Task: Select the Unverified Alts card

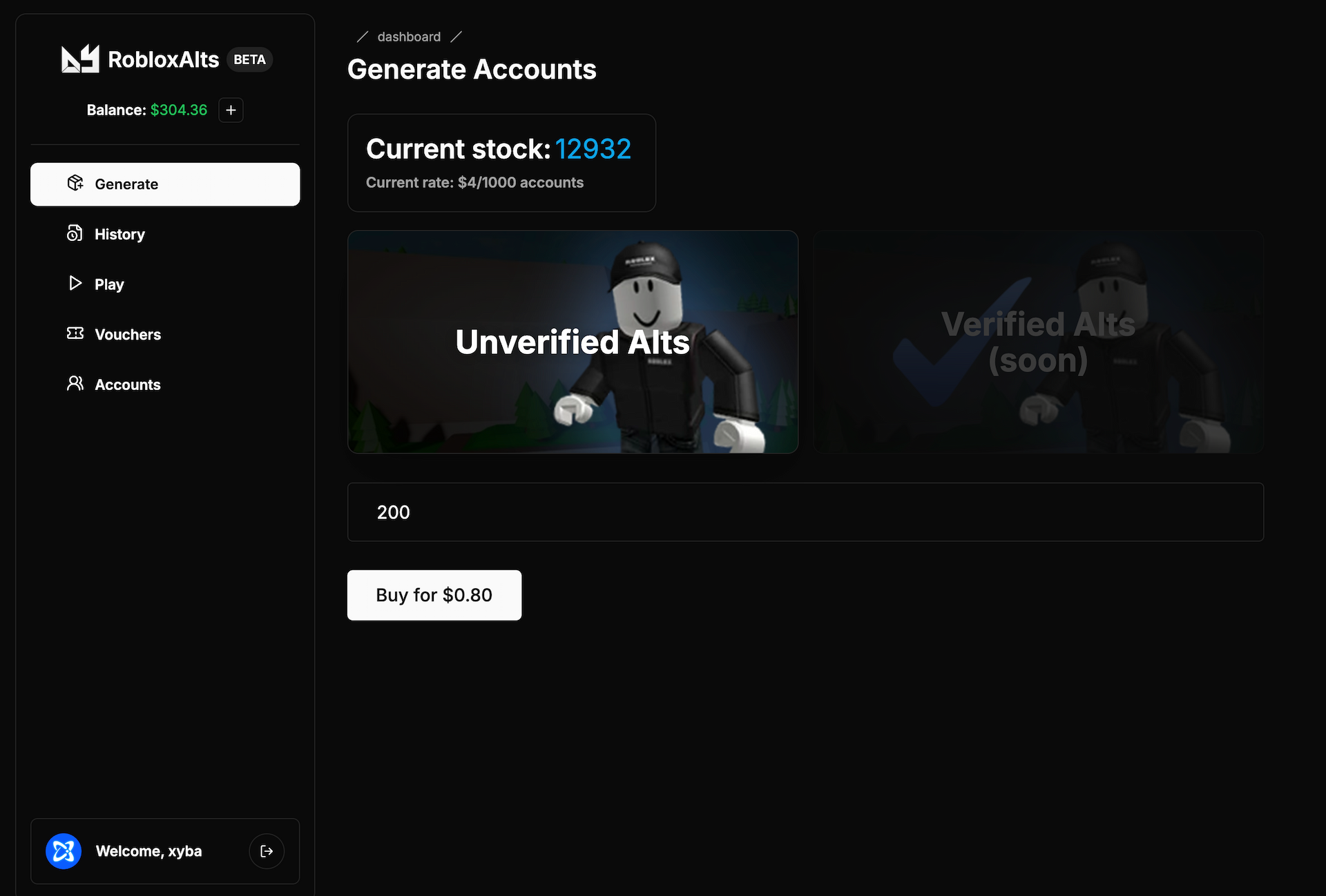Action: (x=573, y=342)
